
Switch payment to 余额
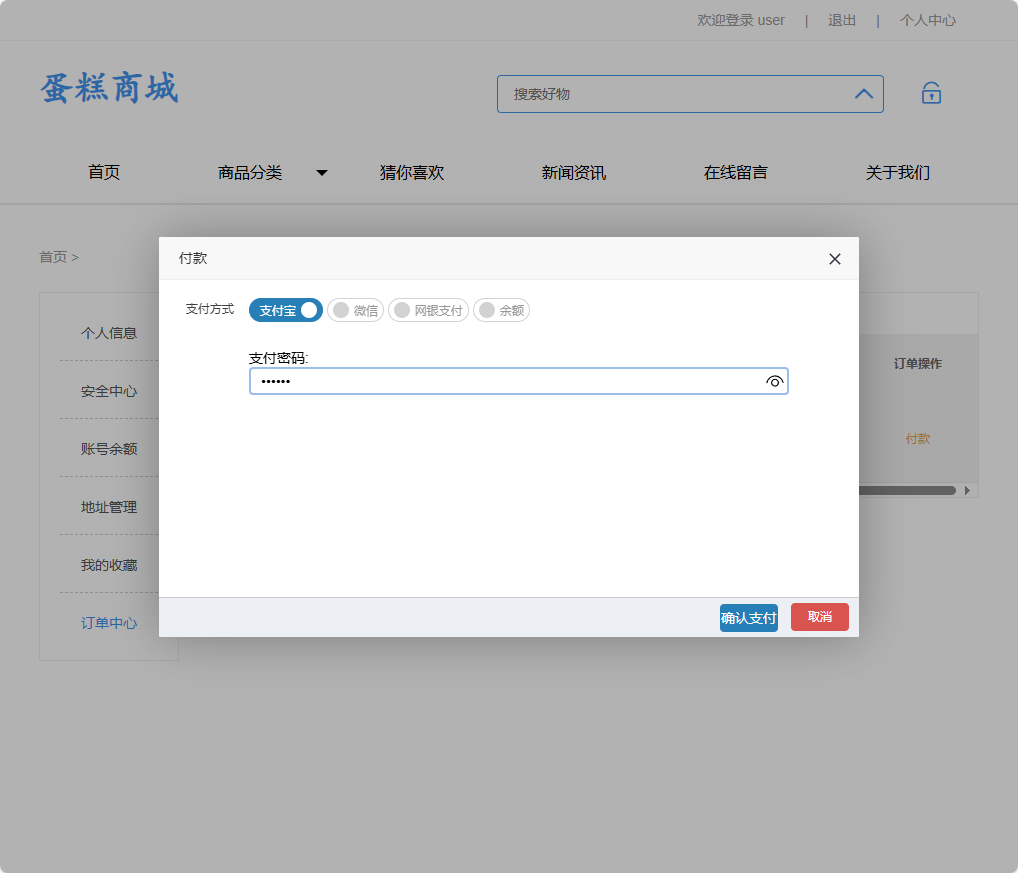(501, 310)
